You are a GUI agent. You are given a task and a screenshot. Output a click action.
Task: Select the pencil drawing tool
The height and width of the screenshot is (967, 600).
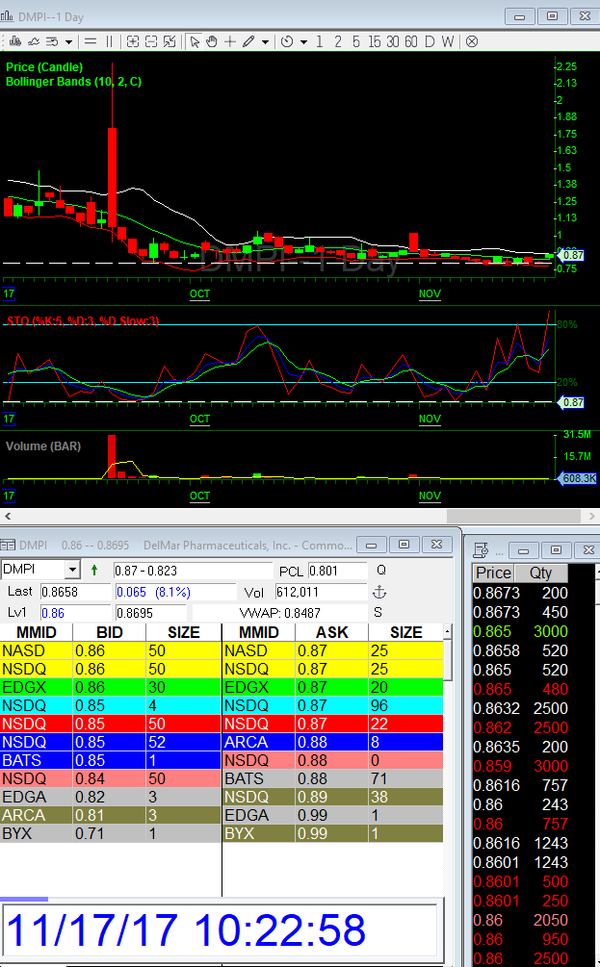tap(248, 41)
